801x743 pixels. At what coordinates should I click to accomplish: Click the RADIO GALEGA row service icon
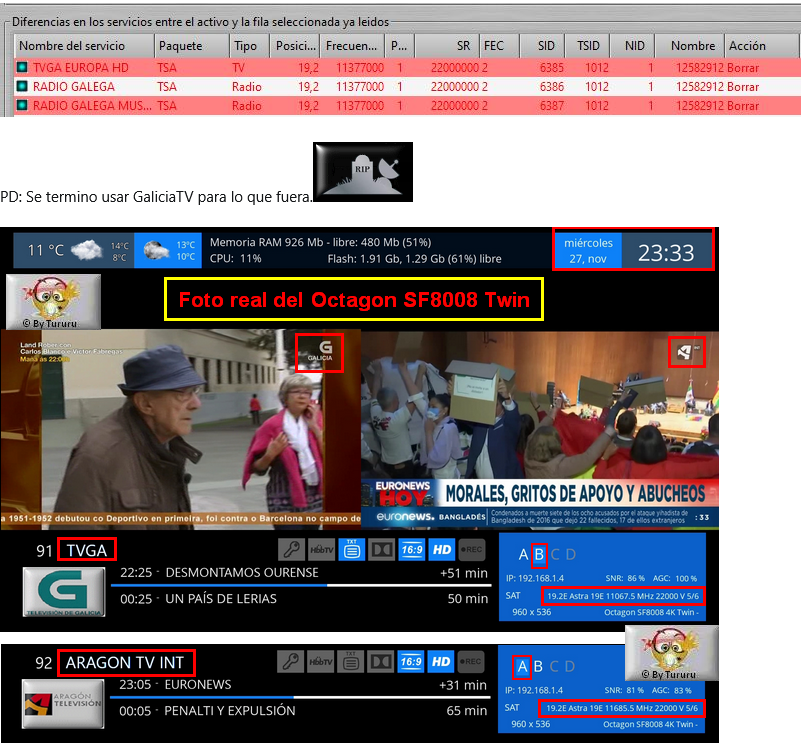coord(22,86)
